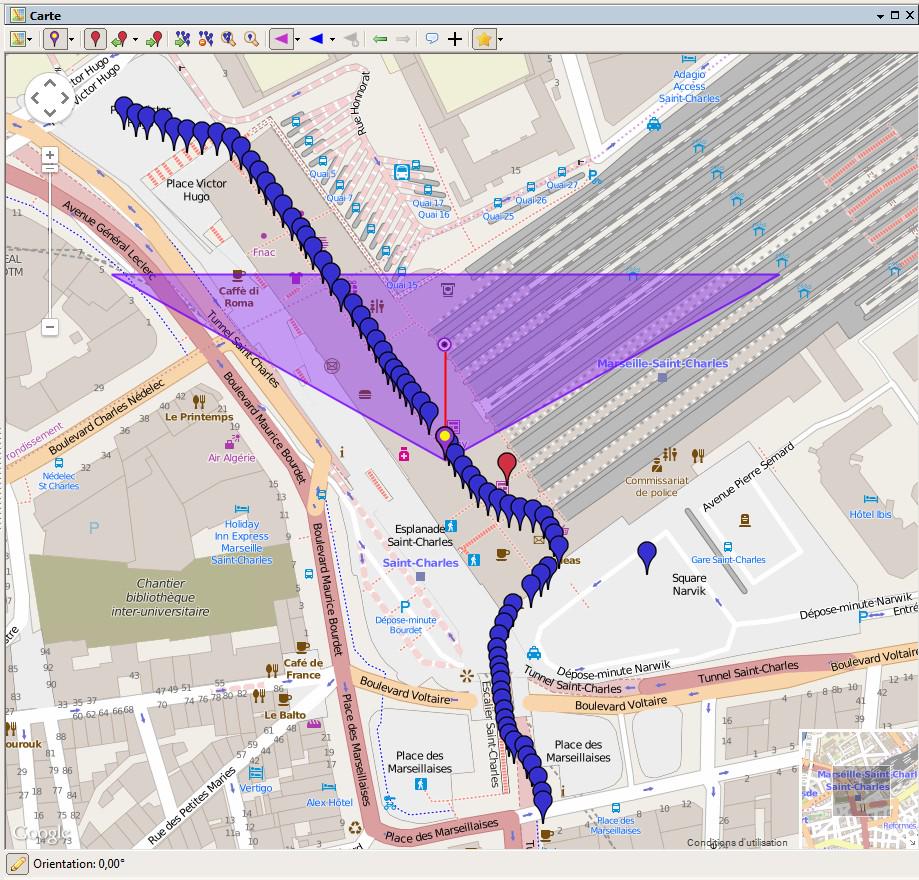Click 'Esplanade Saint-Charles' label
919x880 pixels.
click(x=420, y=535)
